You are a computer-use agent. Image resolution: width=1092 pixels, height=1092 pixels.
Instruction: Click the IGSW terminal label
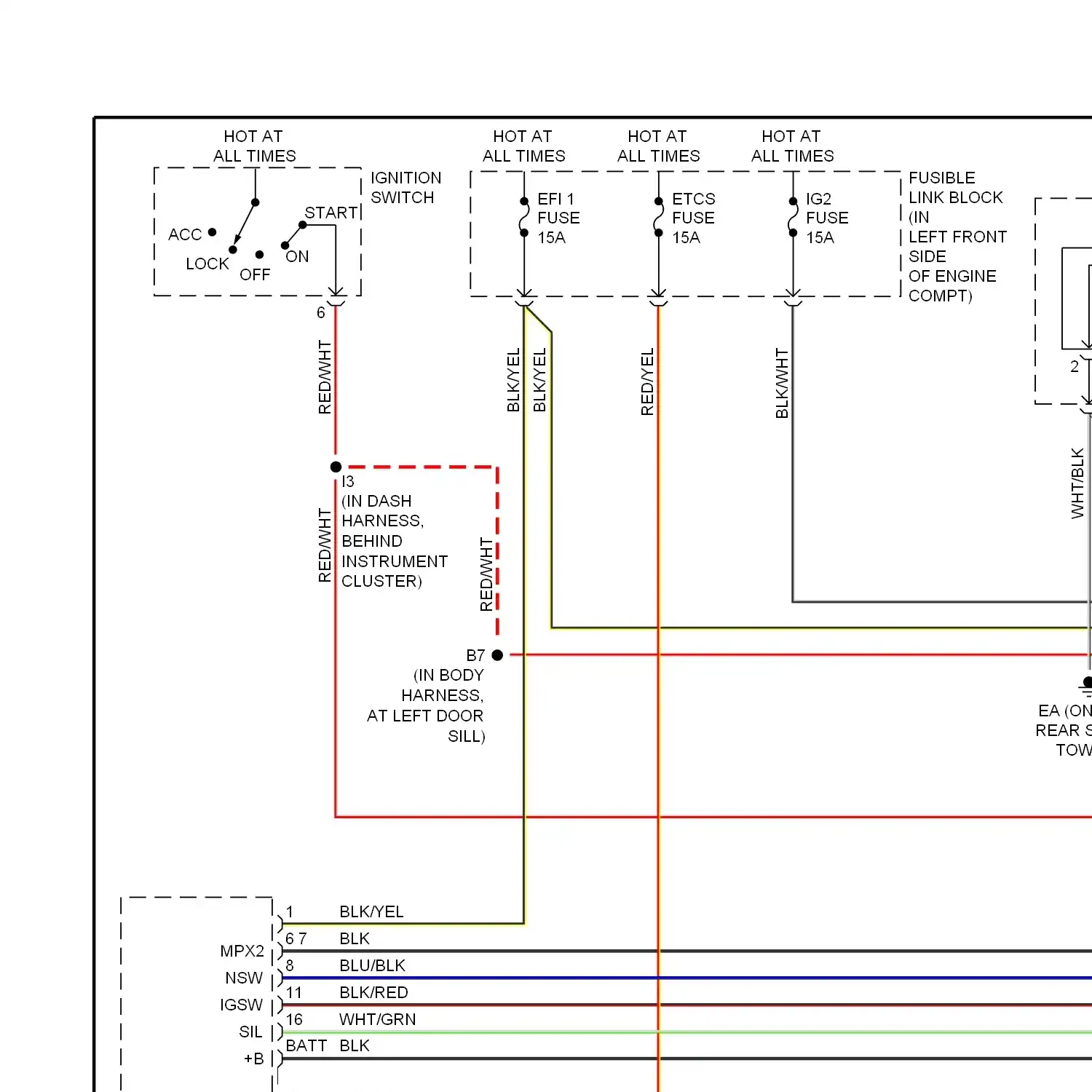pos(242,1005)
